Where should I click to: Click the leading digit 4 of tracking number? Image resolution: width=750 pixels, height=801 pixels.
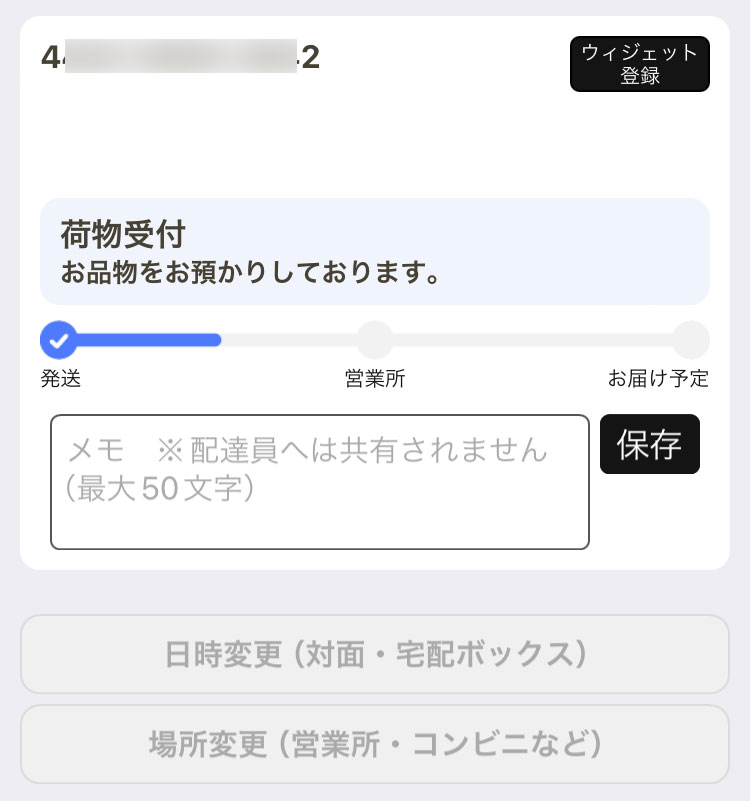(51, 57)
